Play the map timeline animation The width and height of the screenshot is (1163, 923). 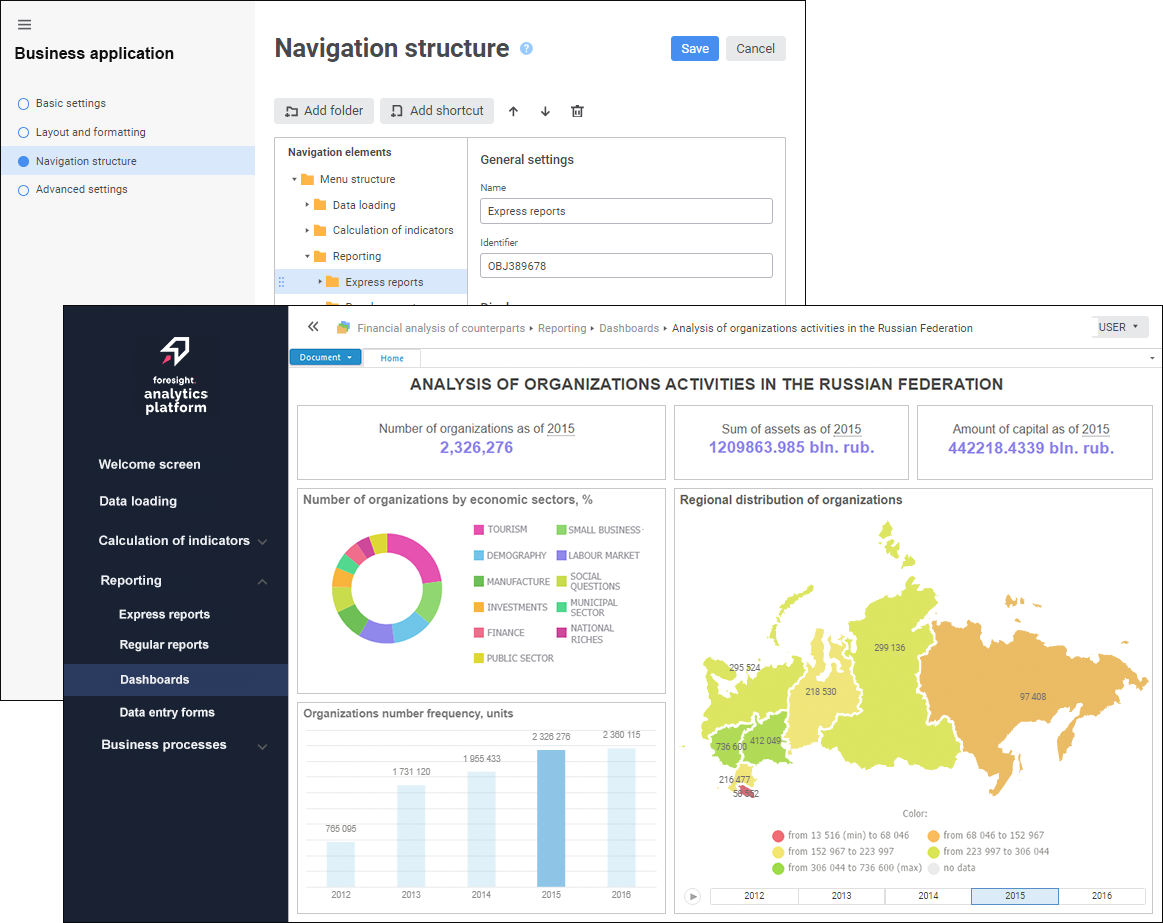692,896
